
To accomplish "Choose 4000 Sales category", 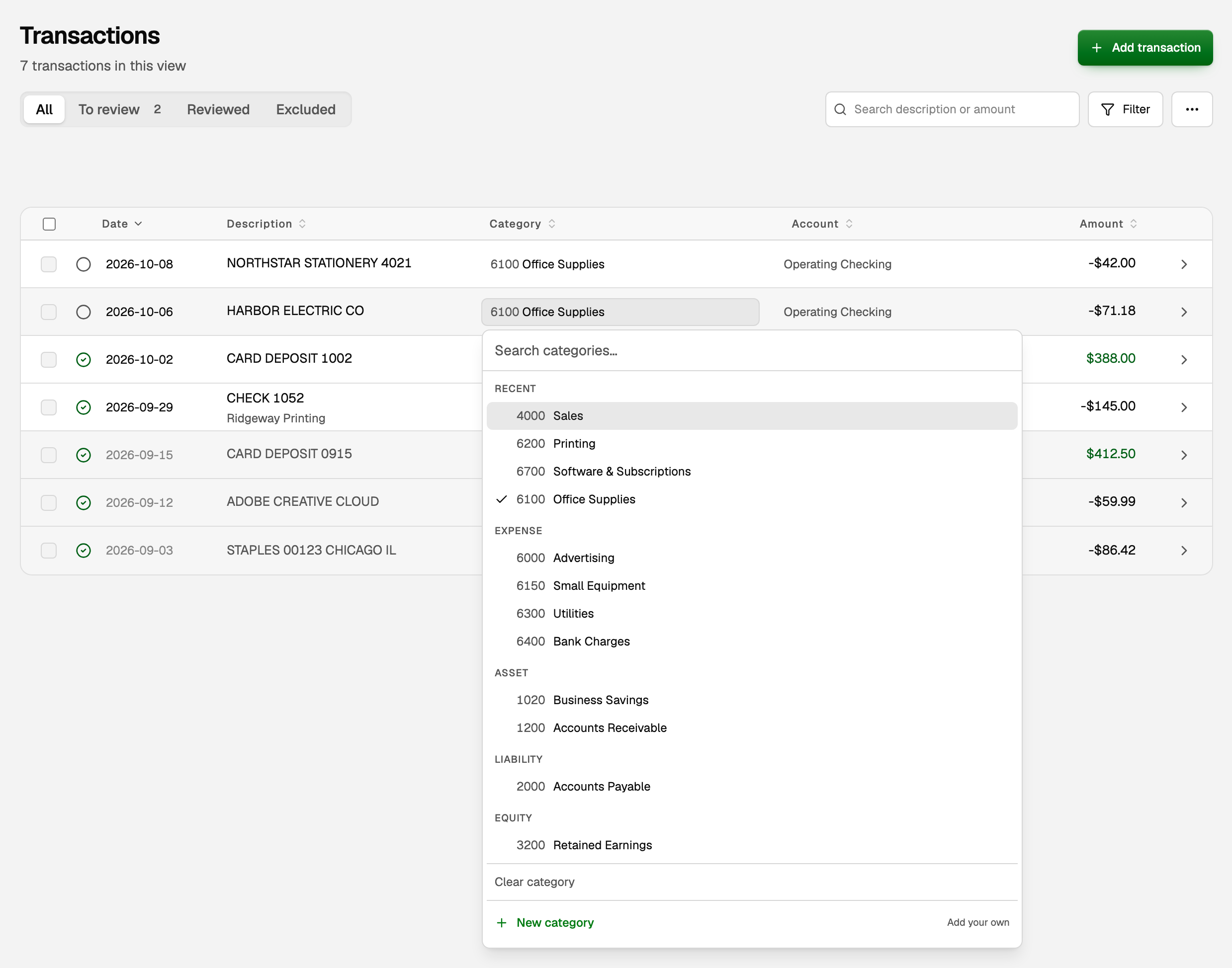I will 752,416.
